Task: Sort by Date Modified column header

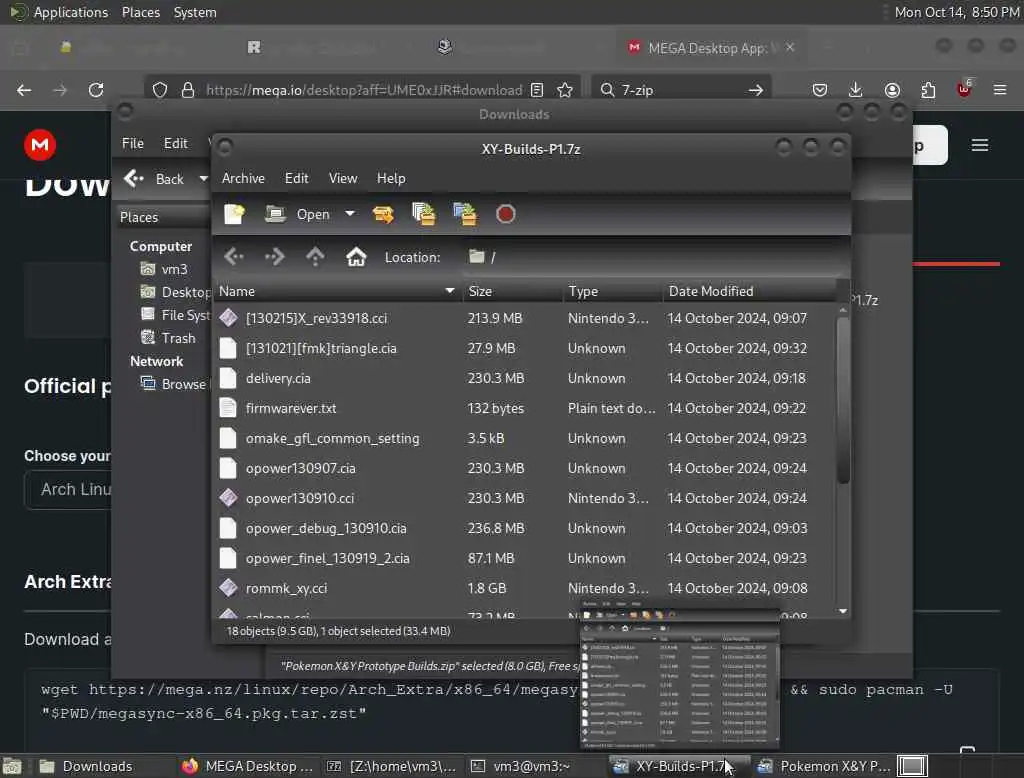Action: [749, 291]
